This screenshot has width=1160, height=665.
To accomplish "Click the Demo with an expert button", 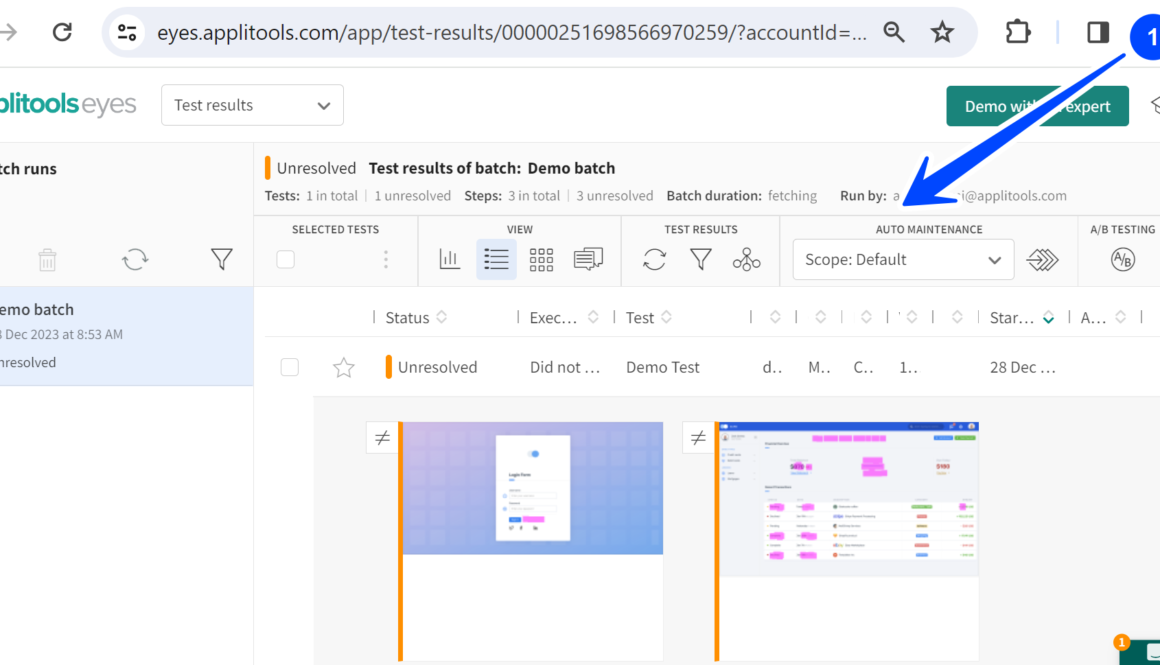I will (1037, 106).
